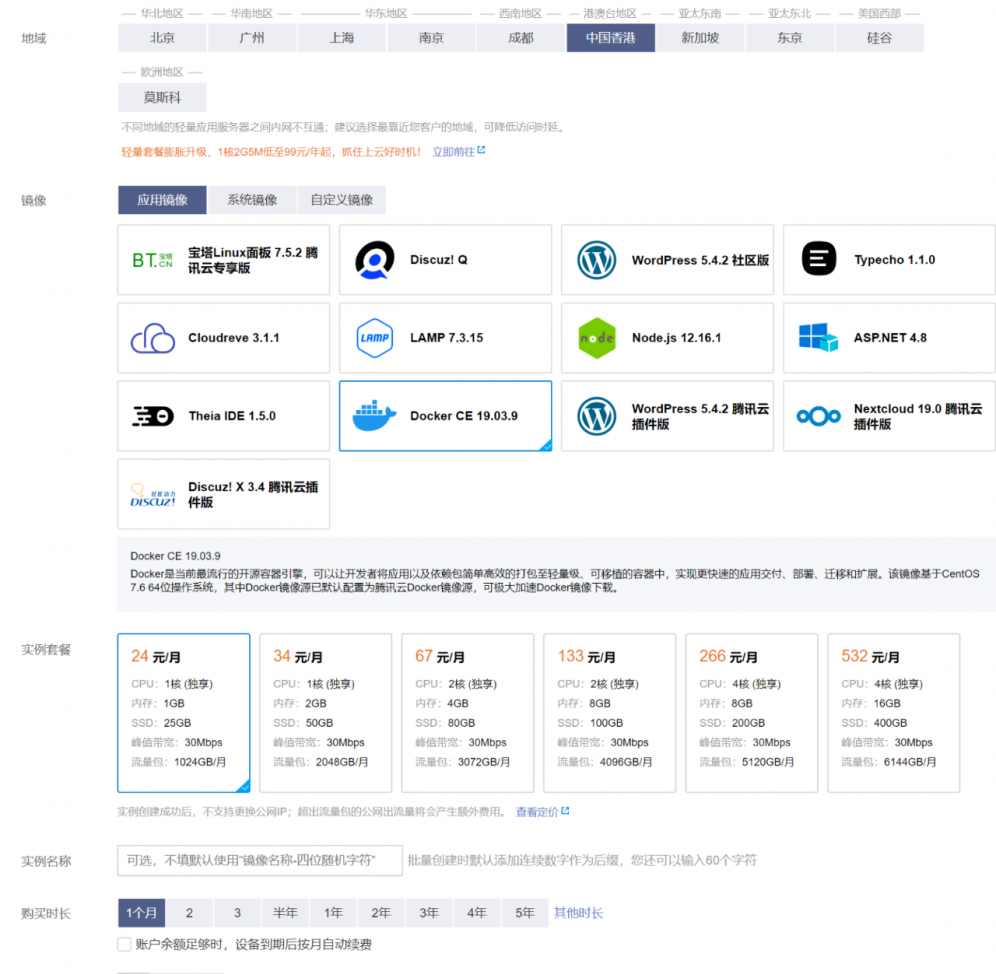Click the LAMP hexagon logo icon
The width and height of the screenshot is (996, 974).
tap(374, 338)
